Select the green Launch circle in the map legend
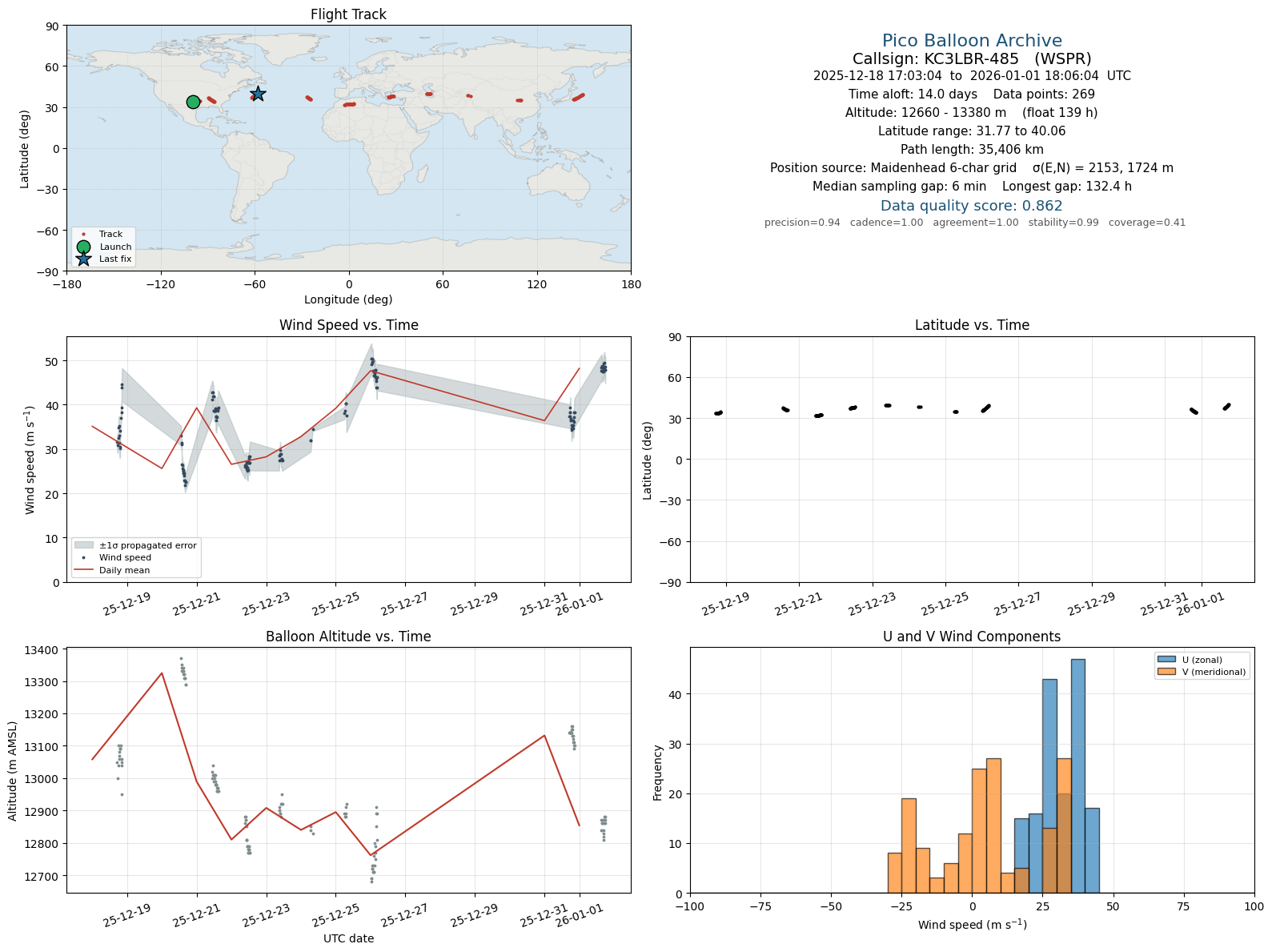The height and width of the screenshot is (952, 1272). point(83,247)
